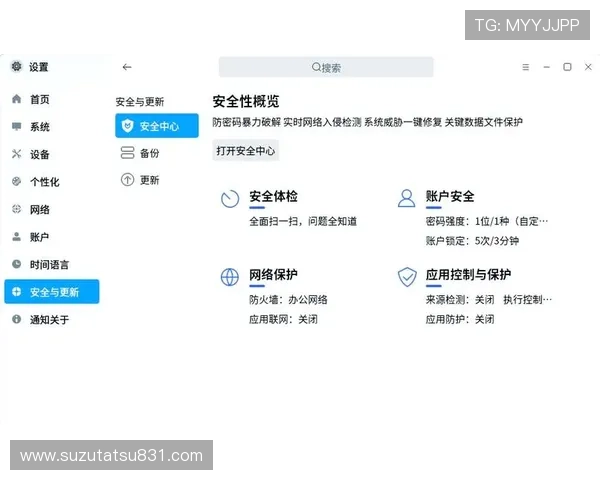Click the 防火墙：办公网络 line
The height and width of the screenshot is (480, 600).
coord(288,299)
